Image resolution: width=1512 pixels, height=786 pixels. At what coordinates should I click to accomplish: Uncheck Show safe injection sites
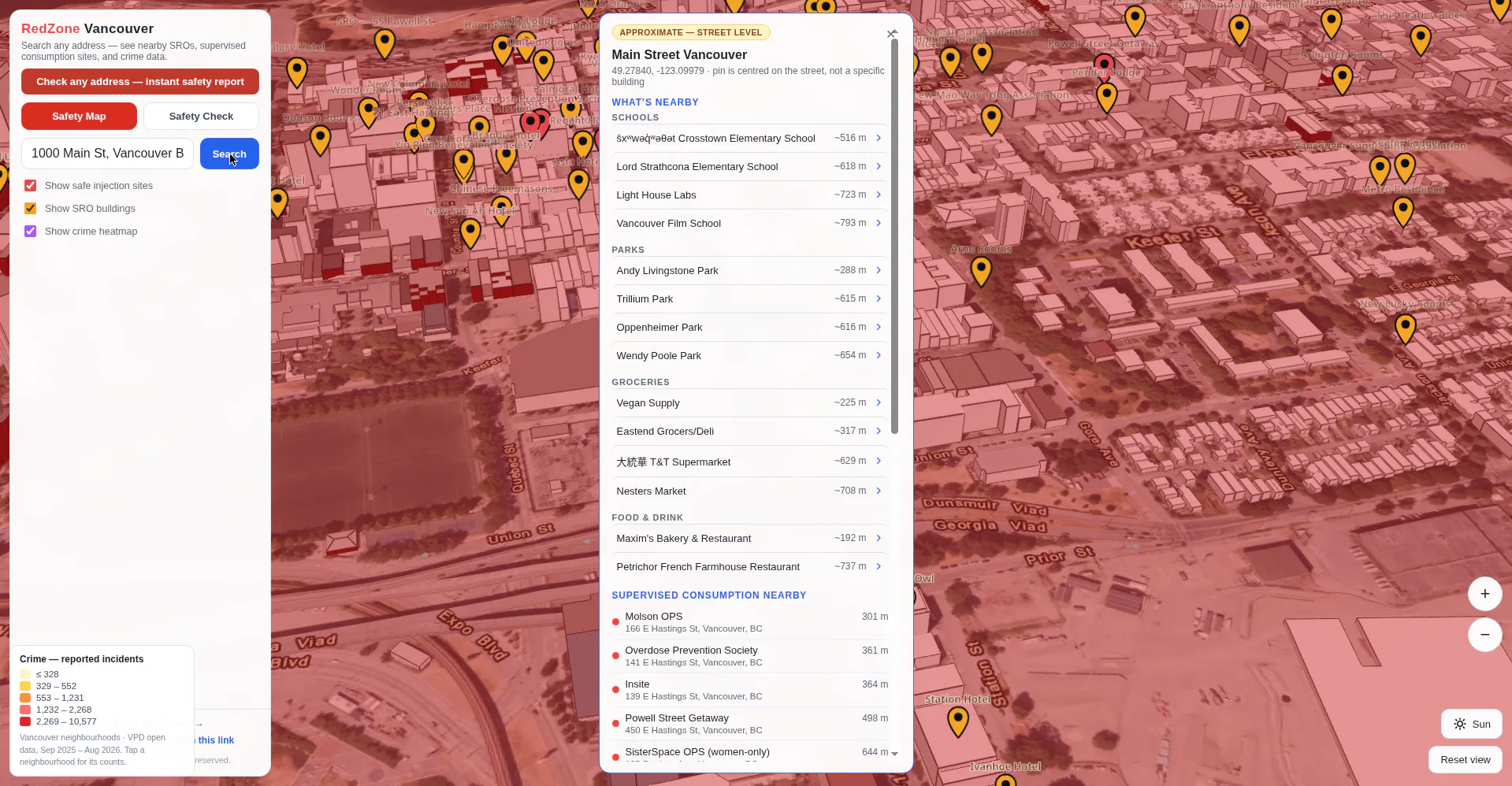pos(31,186)
